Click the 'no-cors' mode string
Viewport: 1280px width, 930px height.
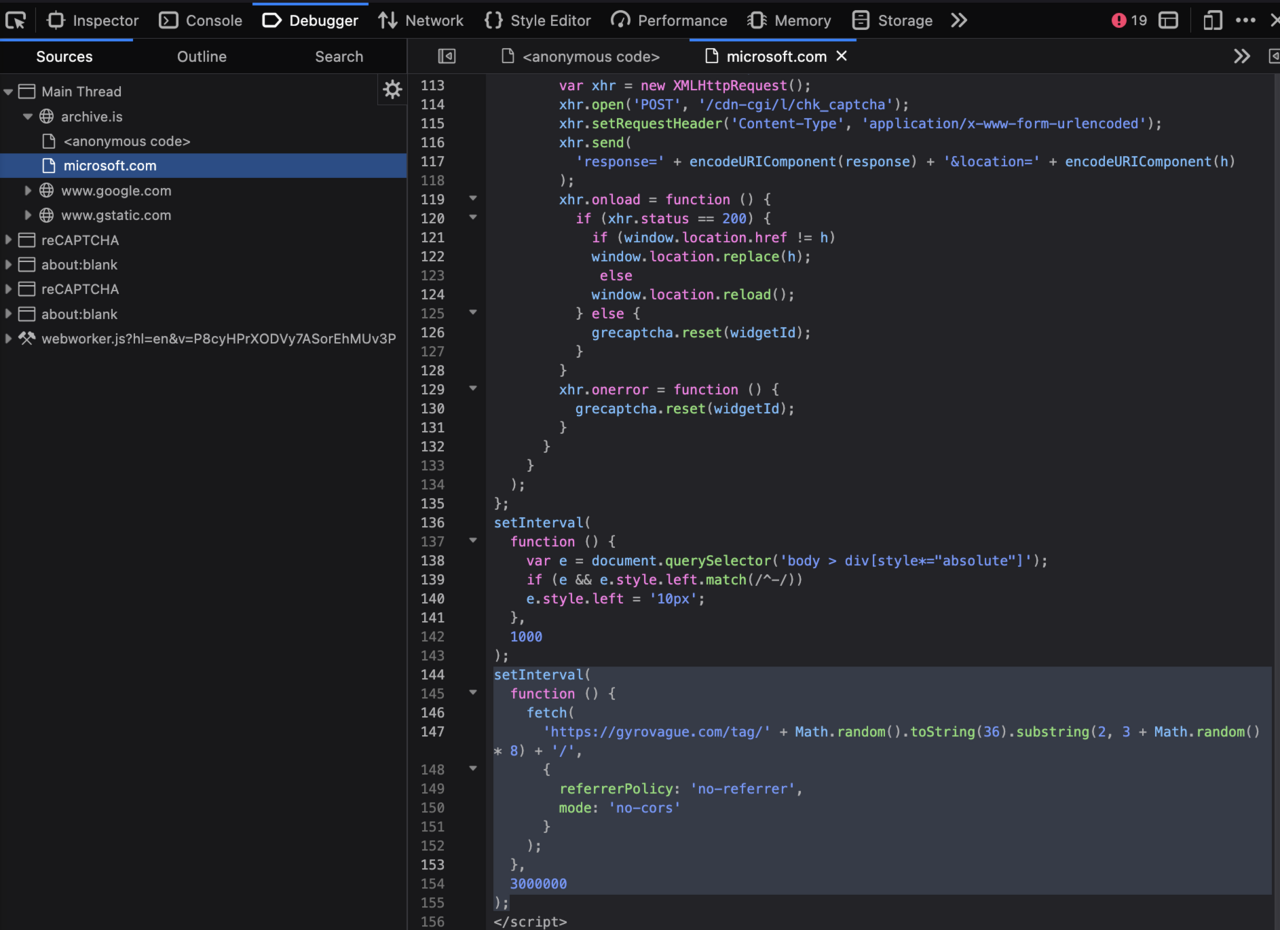[x=644, y=808]
